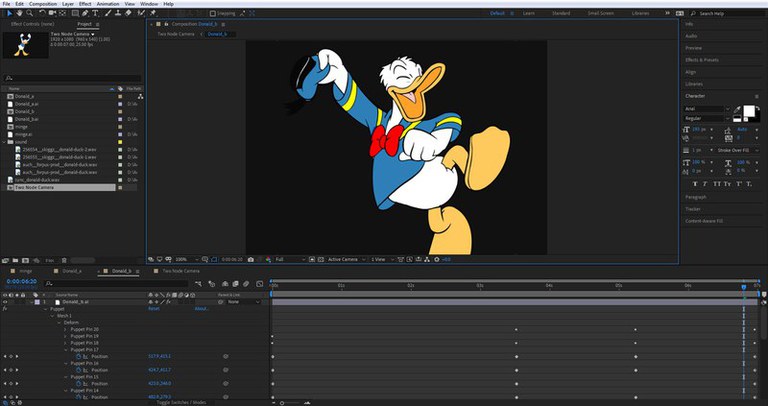Toggle the transparency grid in viewer
Viewport: 768px width, 406px height.
click(320, 259)
